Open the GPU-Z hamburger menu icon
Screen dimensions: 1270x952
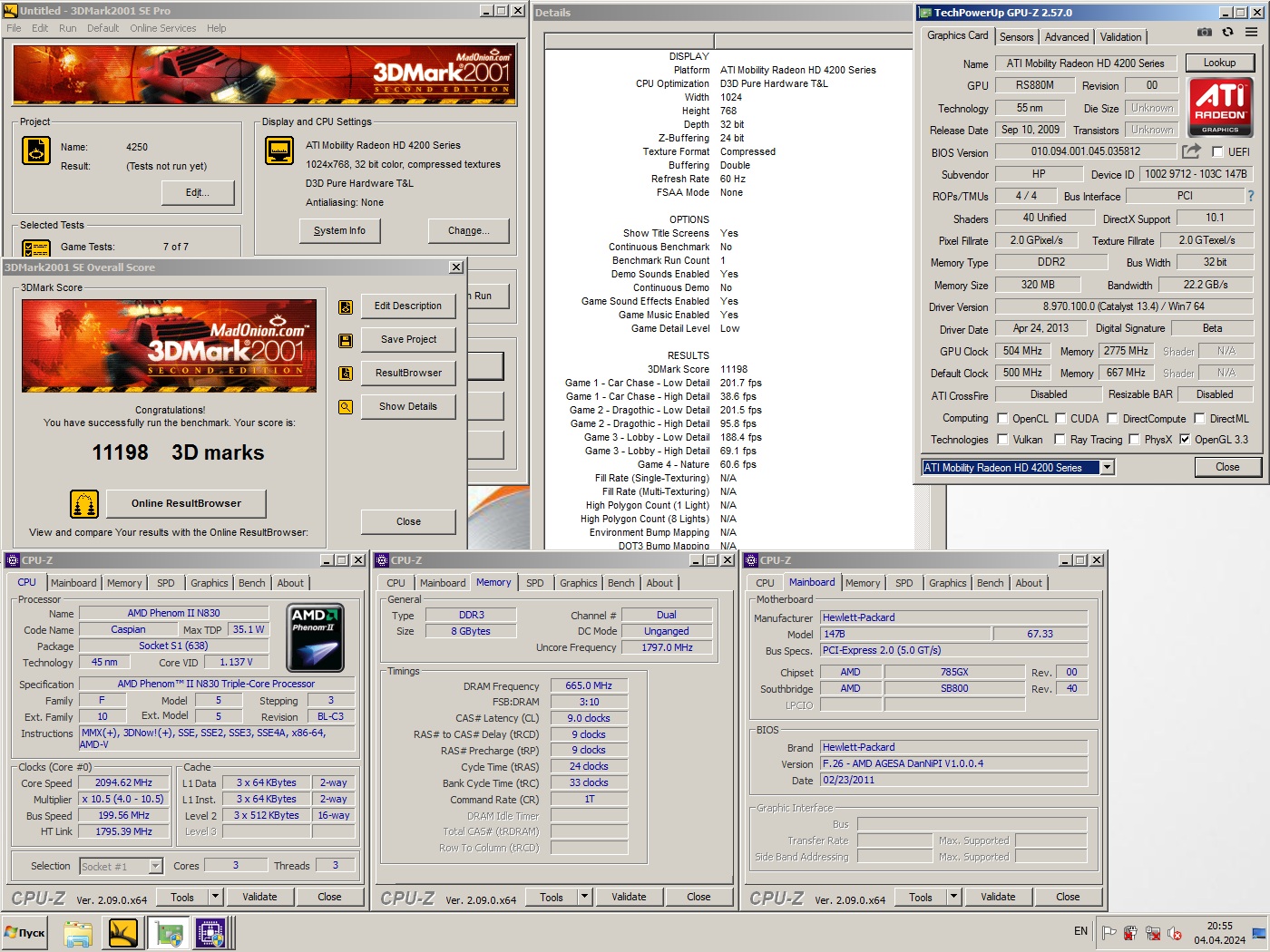[x=1251, y=32]
